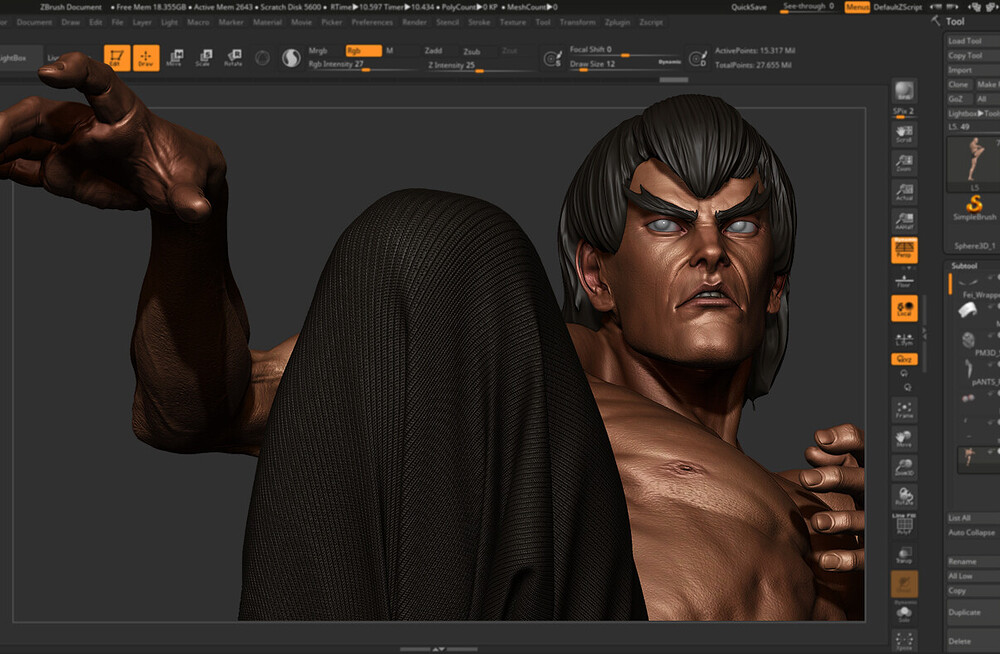Toggle Perspective (Persp) view
The height and width of the screenshot is (654, 1000).
pyautogui.click(x=904, y=250)
